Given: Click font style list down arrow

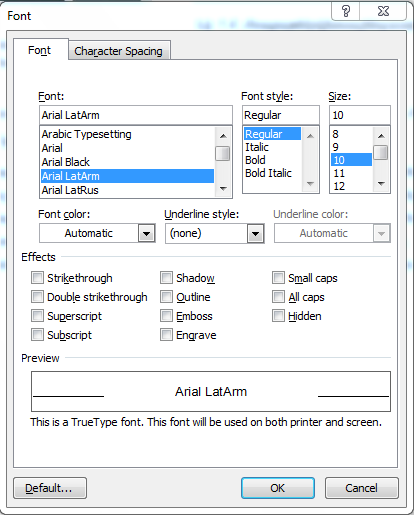Looking at the screenshot, I should point(310,184).
